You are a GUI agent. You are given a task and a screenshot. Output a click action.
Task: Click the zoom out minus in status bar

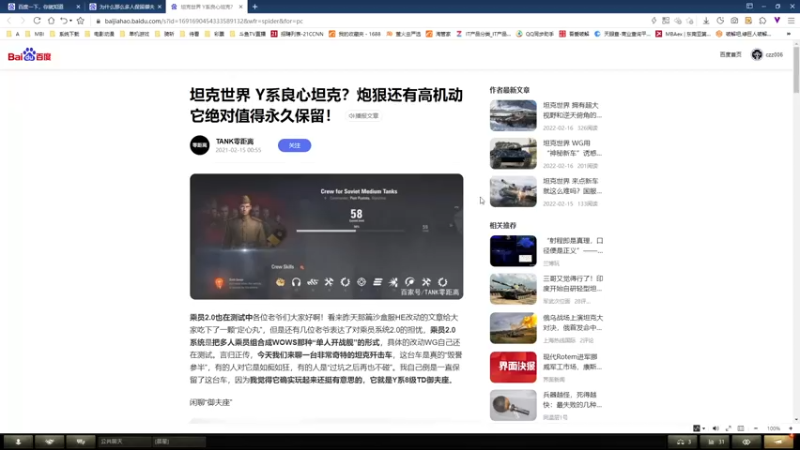click(756, 428)
